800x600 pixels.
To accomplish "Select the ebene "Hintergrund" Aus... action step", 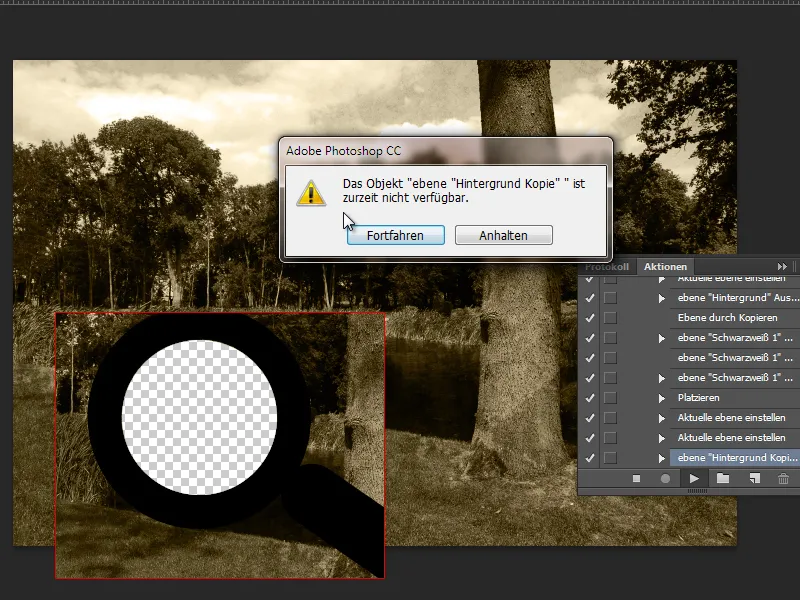I will coord(737,297).
